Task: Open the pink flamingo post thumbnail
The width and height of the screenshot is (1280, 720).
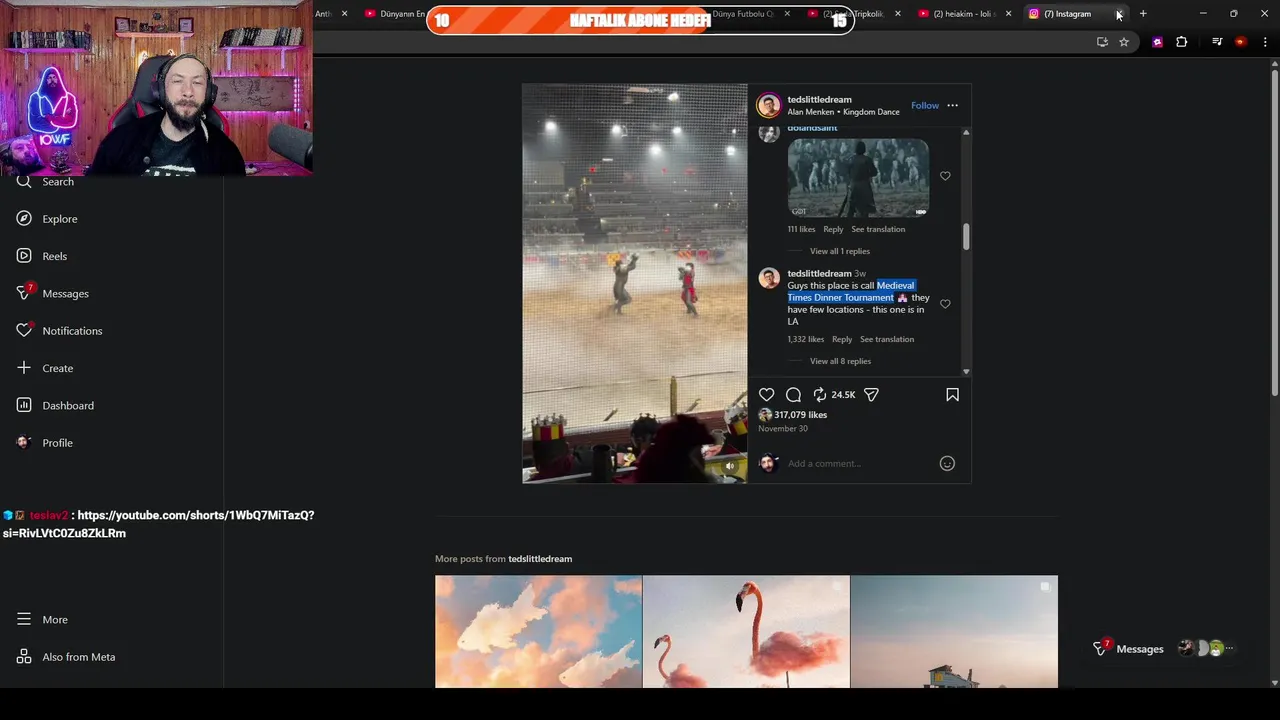Action: (x=746, y=632)
